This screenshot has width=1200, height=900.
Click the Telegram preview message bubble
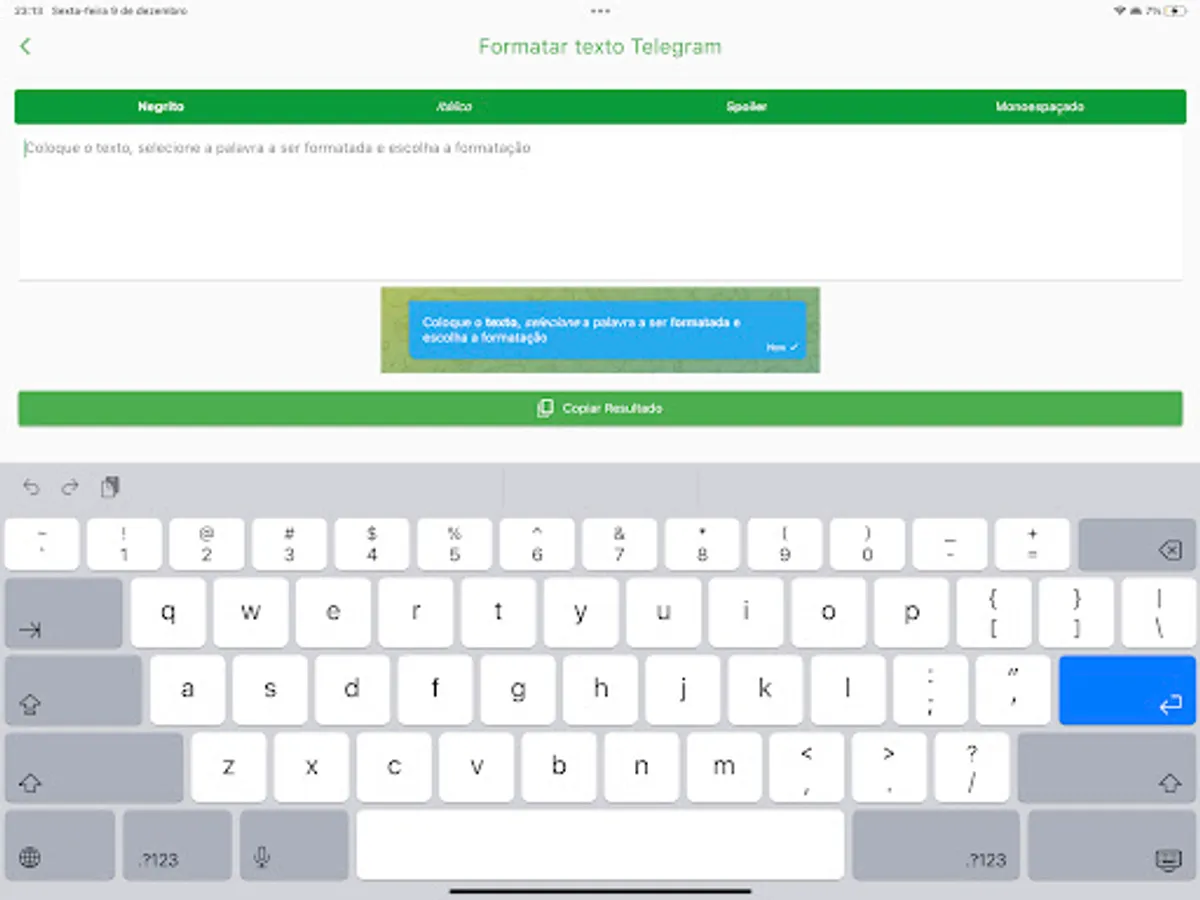[607, 330]
